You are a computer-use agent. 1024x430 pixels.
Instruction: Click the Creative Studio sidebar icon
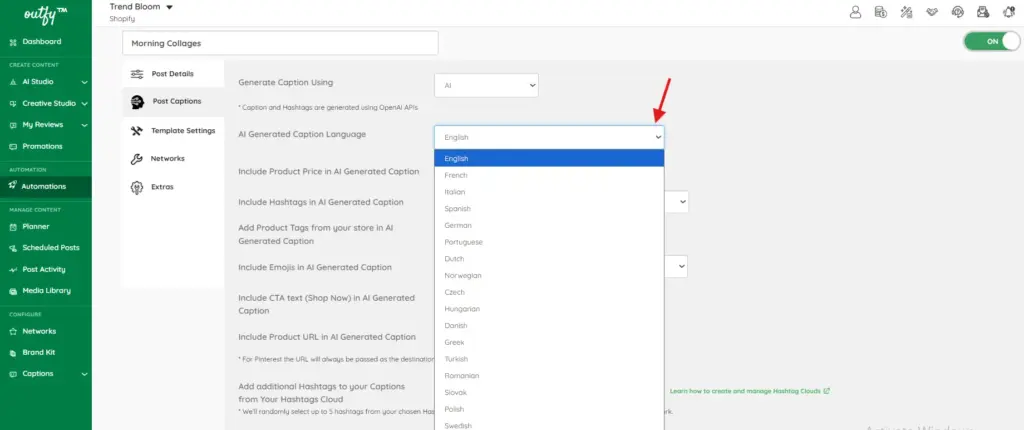coord(13,104)
